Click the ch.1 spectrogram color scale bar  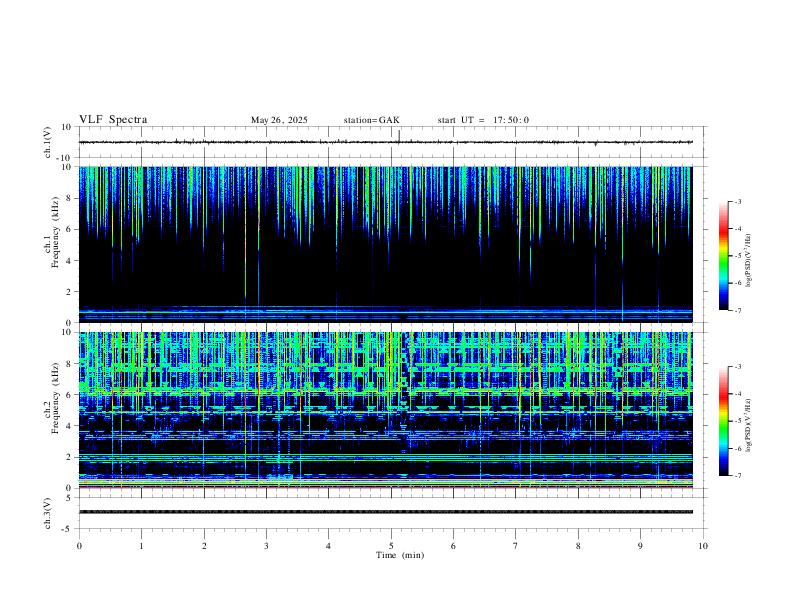click(724, 256)
